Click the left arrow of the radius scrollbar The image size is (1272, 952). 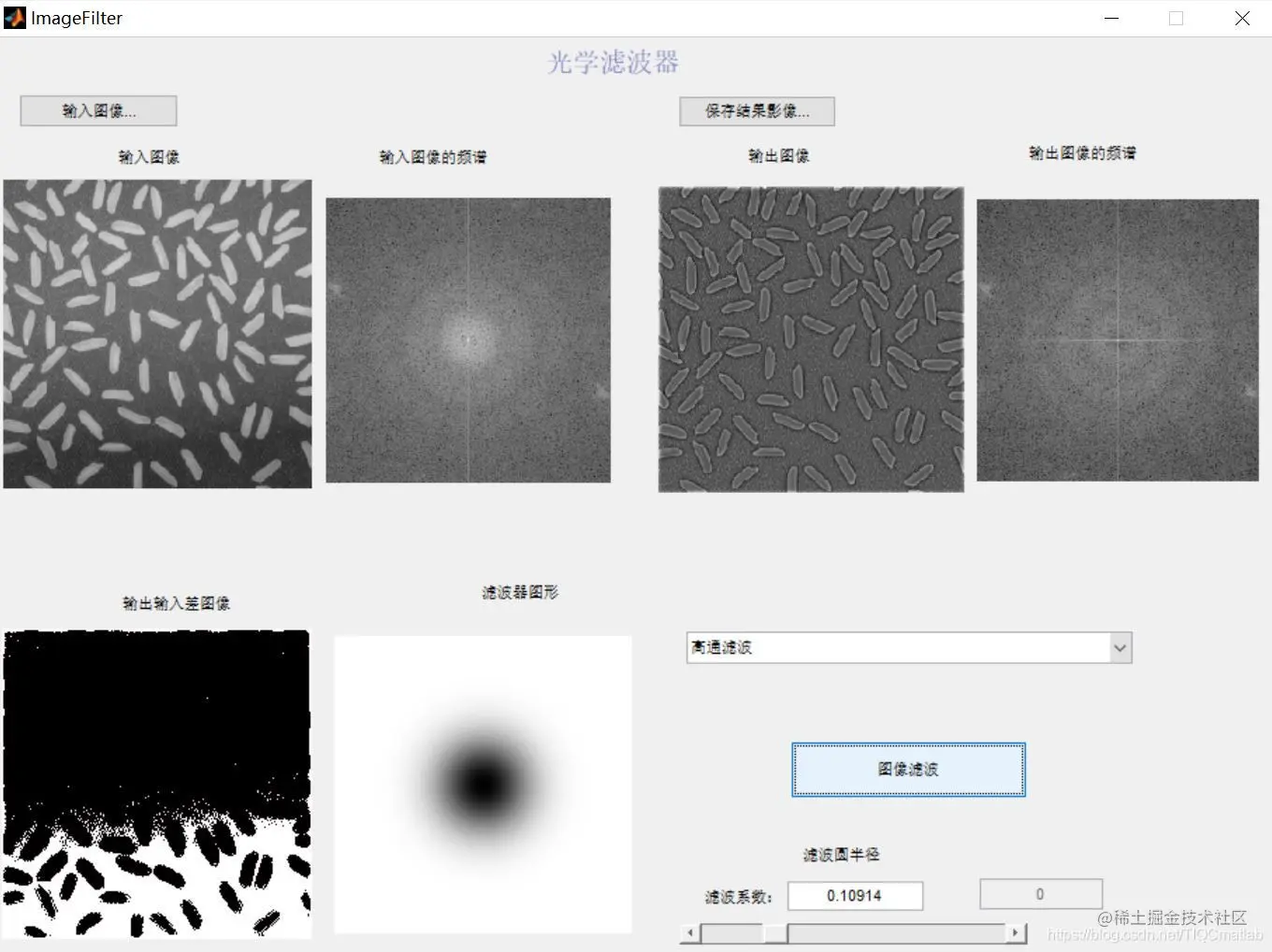click(x=689, y=932)
